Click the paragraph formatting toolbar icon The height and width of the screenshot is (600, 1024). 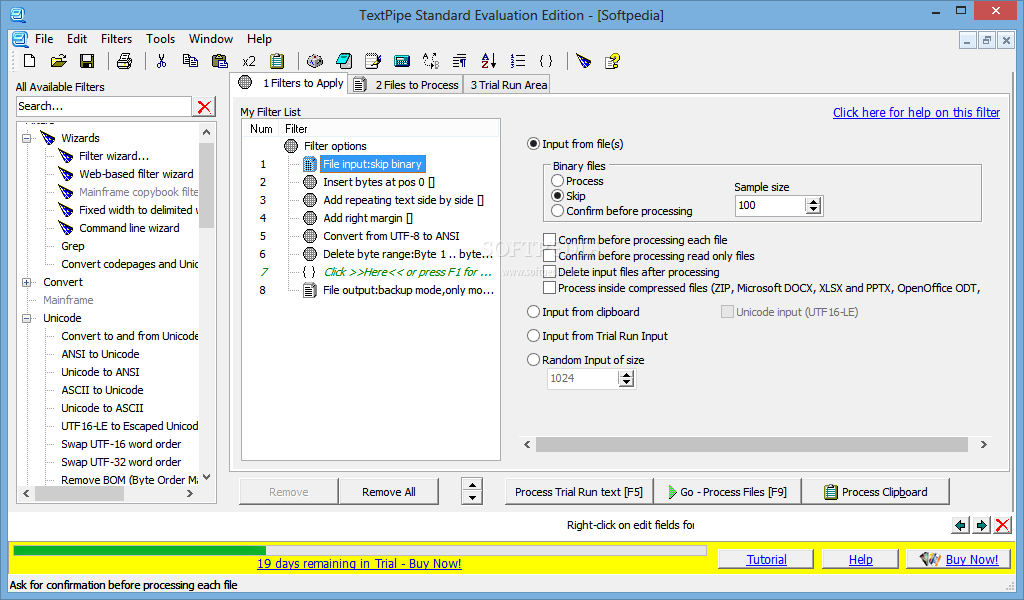click(460, 61)
